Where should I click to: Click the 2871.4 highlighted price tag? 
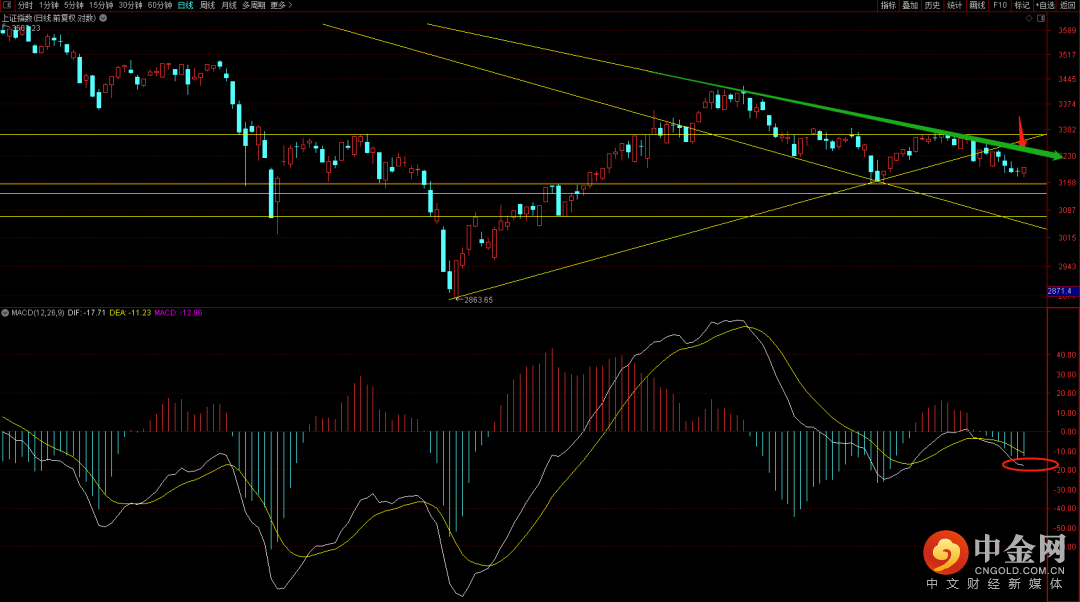tap(1059, 291)
